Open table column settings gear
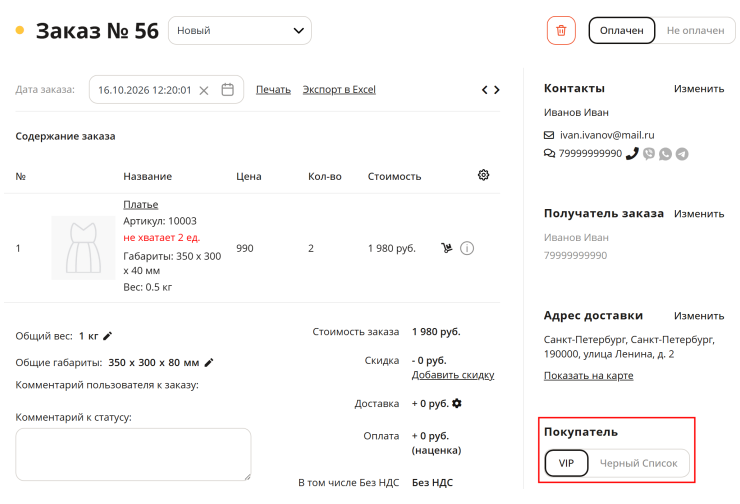 pyautogui.click(x=483, y=175)
